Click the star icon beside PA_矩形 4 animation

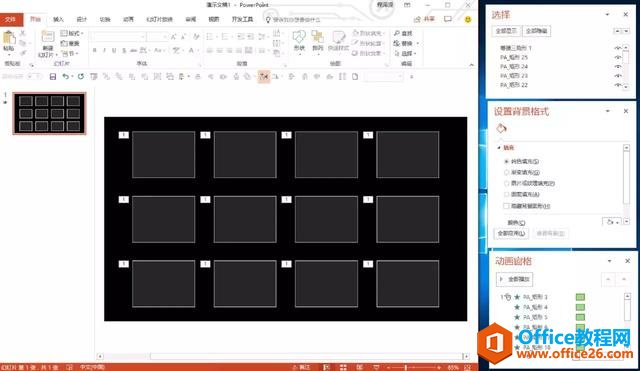tap(517, 307)
